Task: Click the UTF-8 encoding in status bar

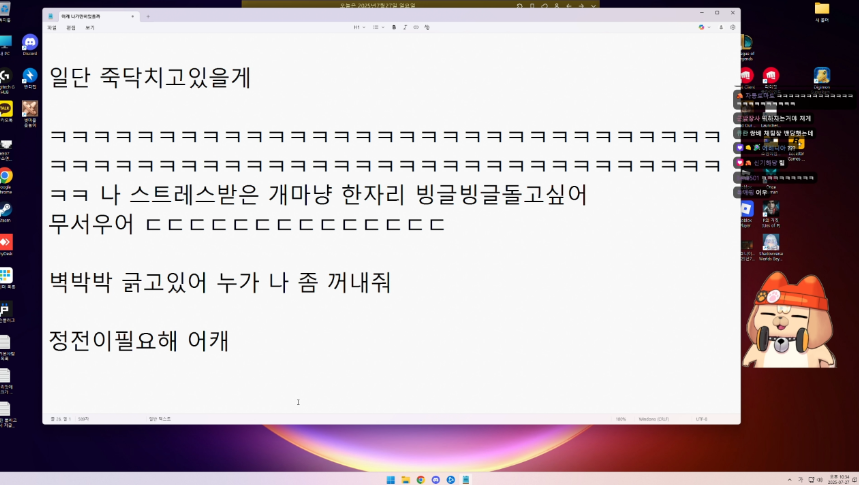Action: (x=702, y=419)
